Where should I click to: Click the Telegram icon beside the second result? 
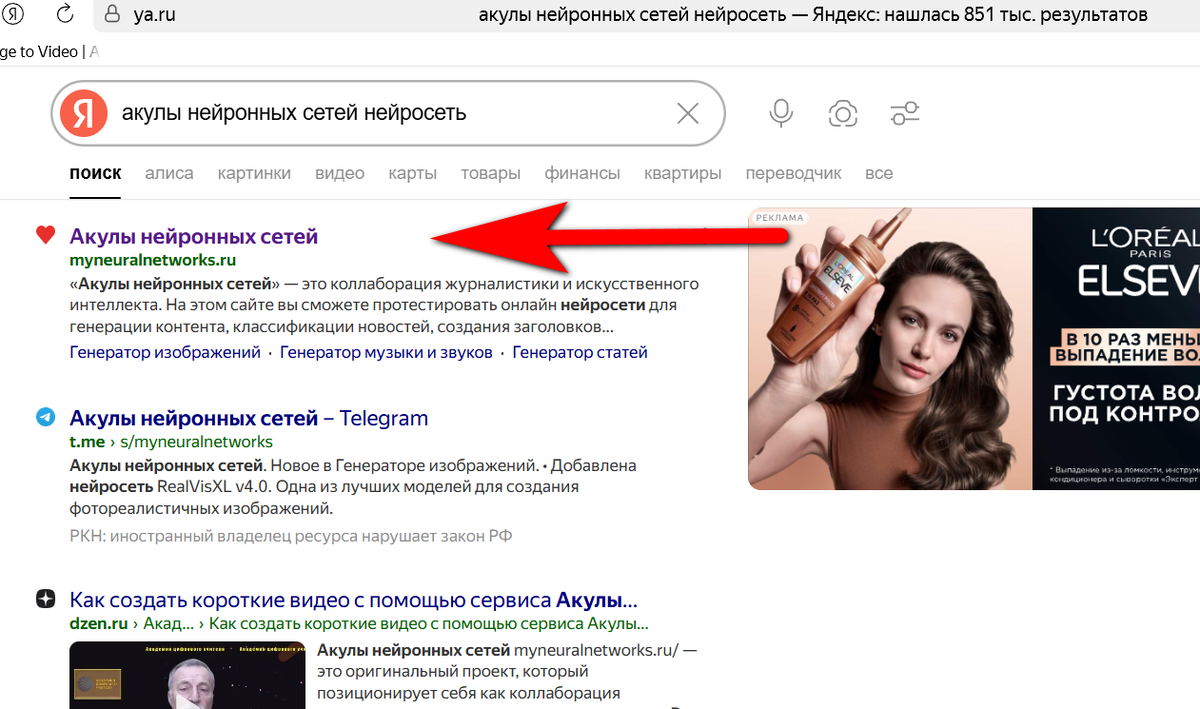tap(44, 417)
